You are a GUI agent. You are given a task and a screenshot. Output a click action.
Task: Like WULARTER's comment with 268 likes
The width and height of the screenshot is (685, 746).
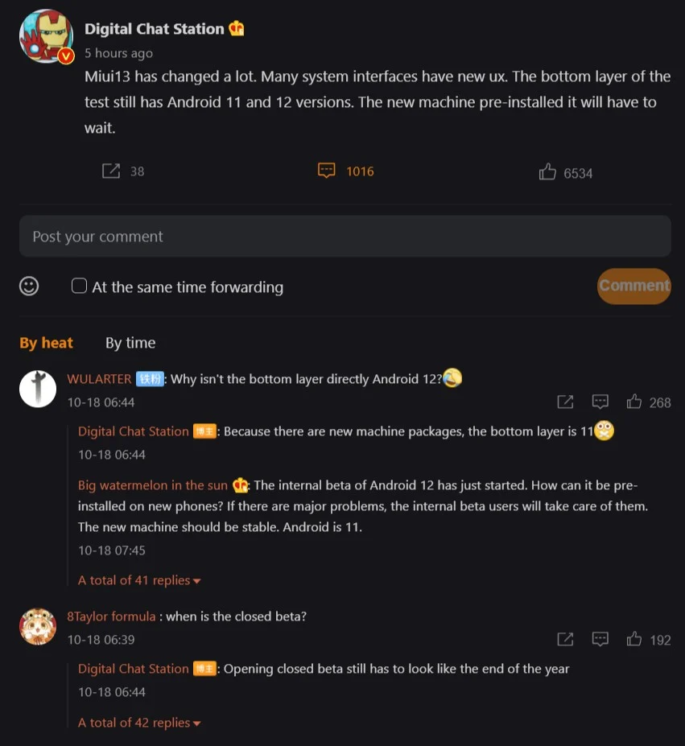[634, 402]
